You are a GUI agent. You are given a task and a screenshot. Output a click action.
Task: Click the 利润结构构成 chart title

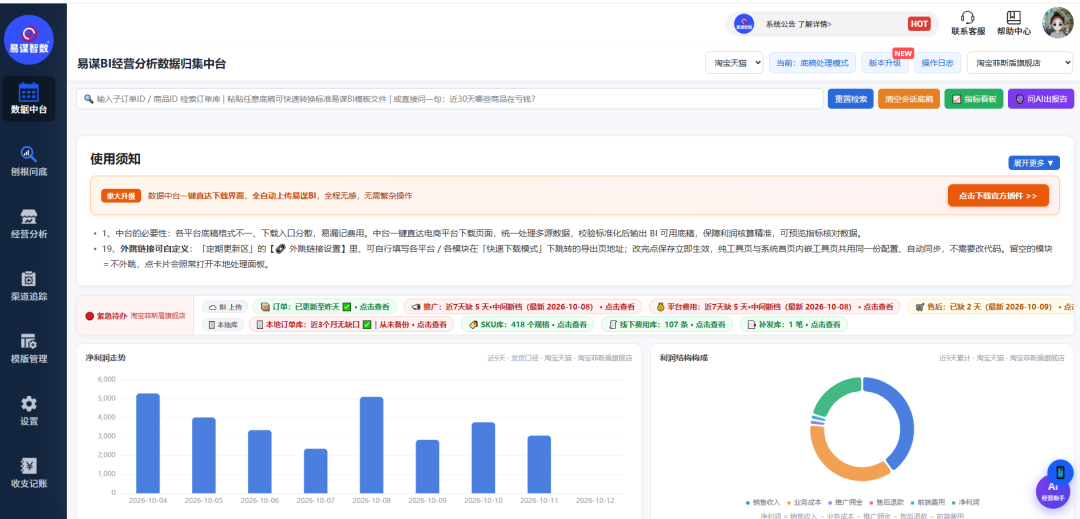coord(683,358)
